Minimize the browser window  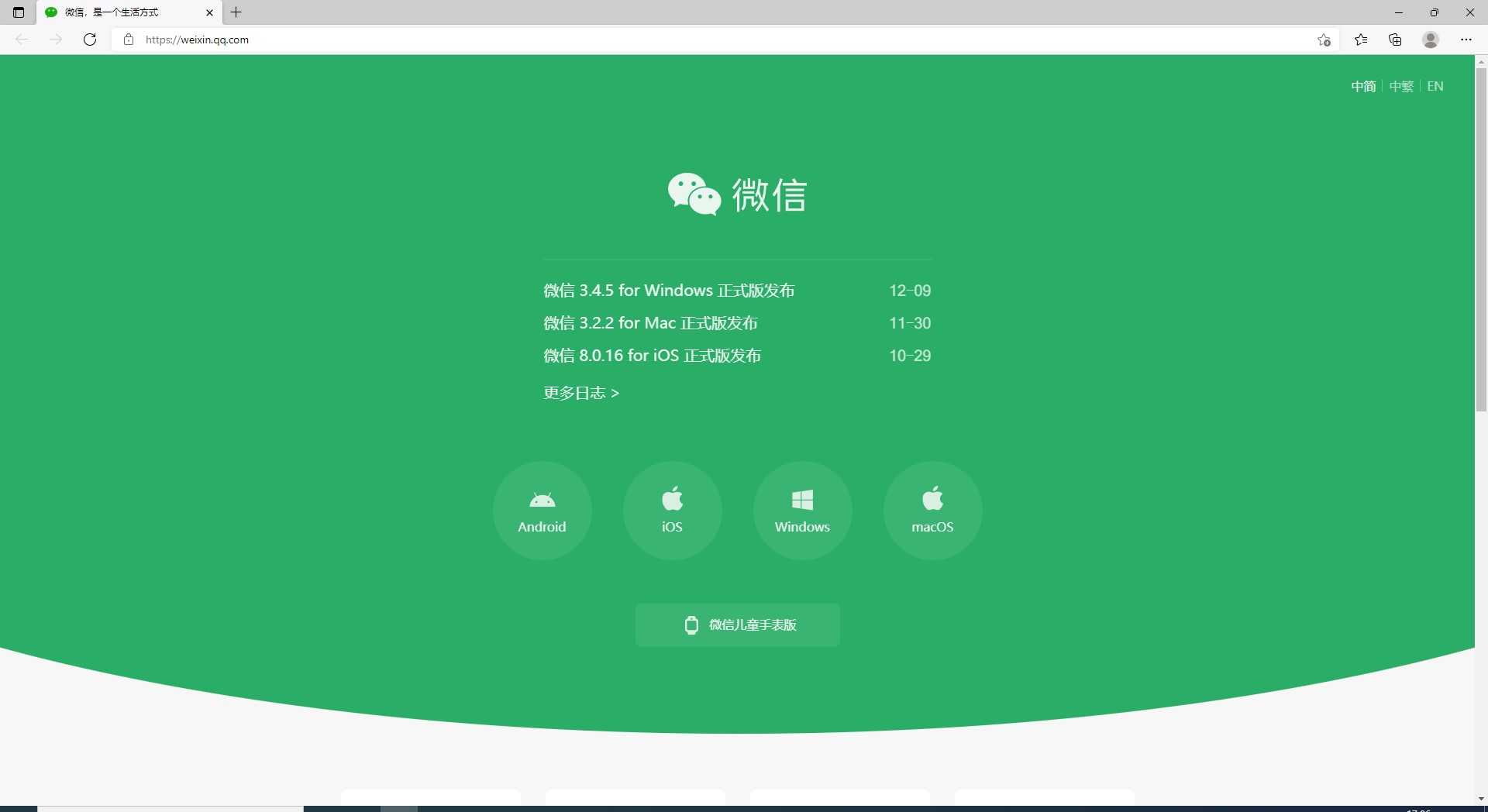coord(1399,12)
